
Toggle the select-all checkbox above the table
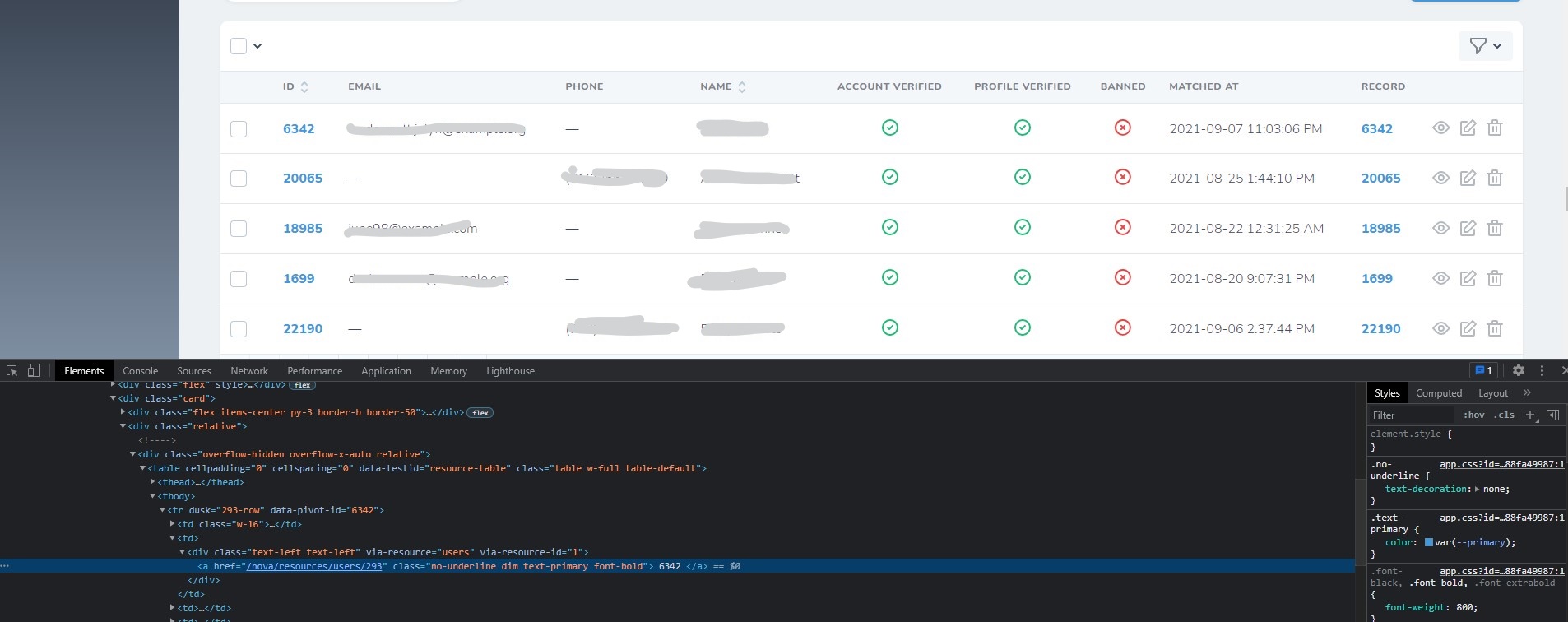coord(239,46)
